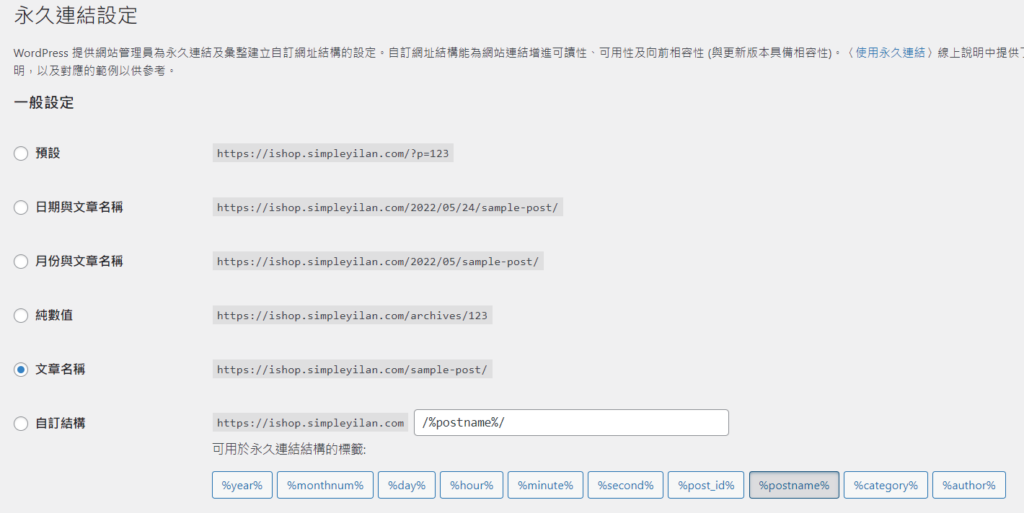
Task: Insert the %minute% tag
Action: pyautogui.click(x=546, y=485)
